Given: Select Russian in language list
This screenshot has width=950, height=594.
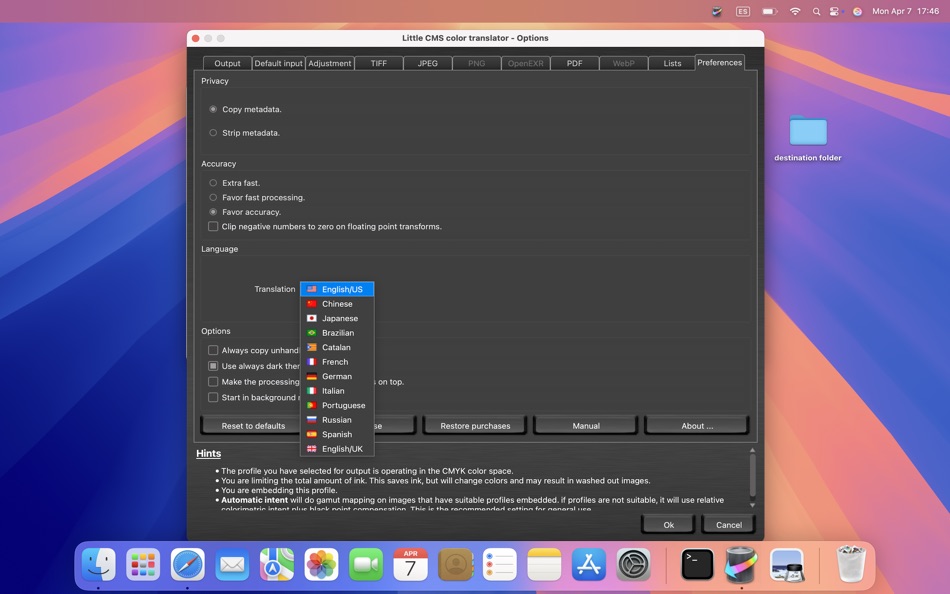Looking at the screenshot, I should pos(337,420).
